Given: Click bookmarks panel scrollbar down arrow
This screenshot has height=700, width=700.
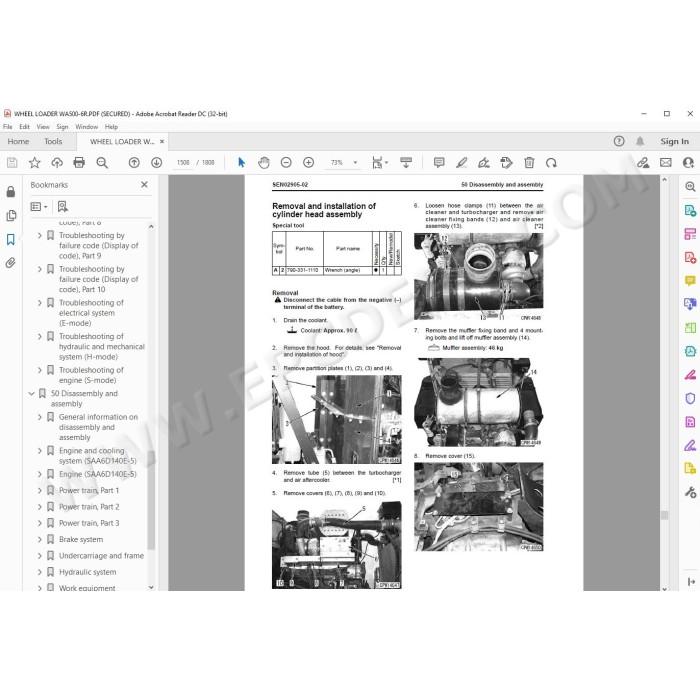Looking at the screenshot, I should 151,588.
